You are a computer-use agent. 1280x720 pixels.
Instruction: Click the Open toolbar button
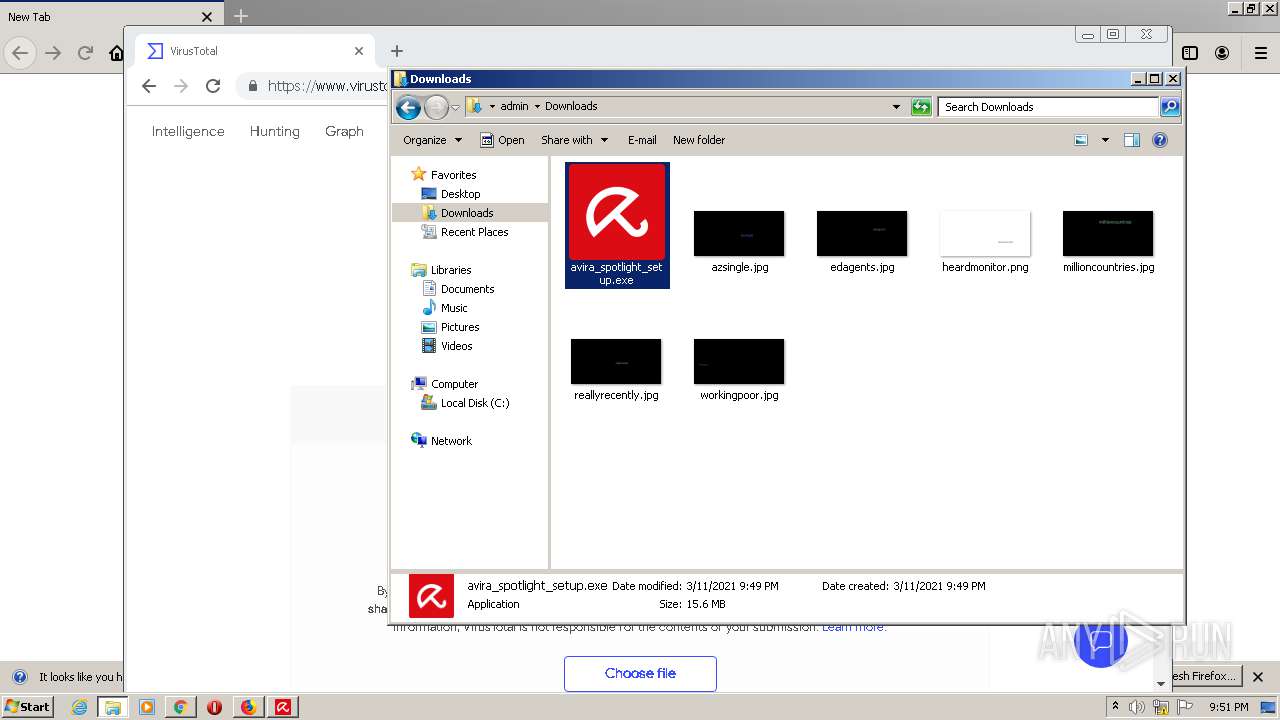tap(502, 140)
